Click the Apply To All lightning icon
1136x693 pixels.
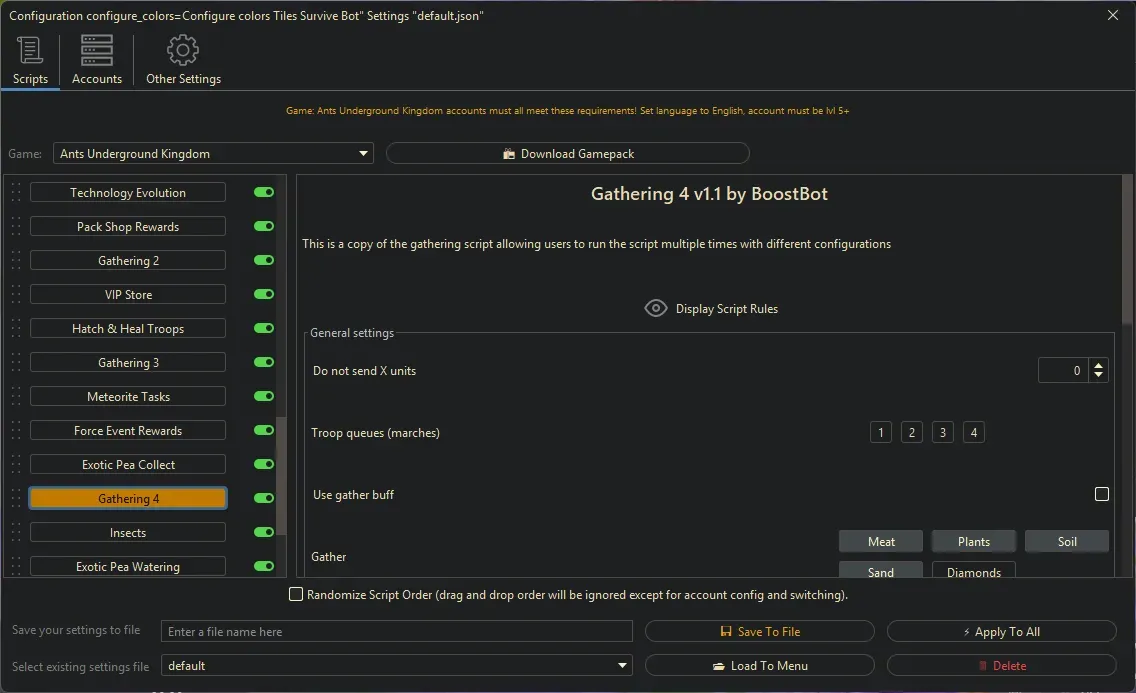[968, 631]
